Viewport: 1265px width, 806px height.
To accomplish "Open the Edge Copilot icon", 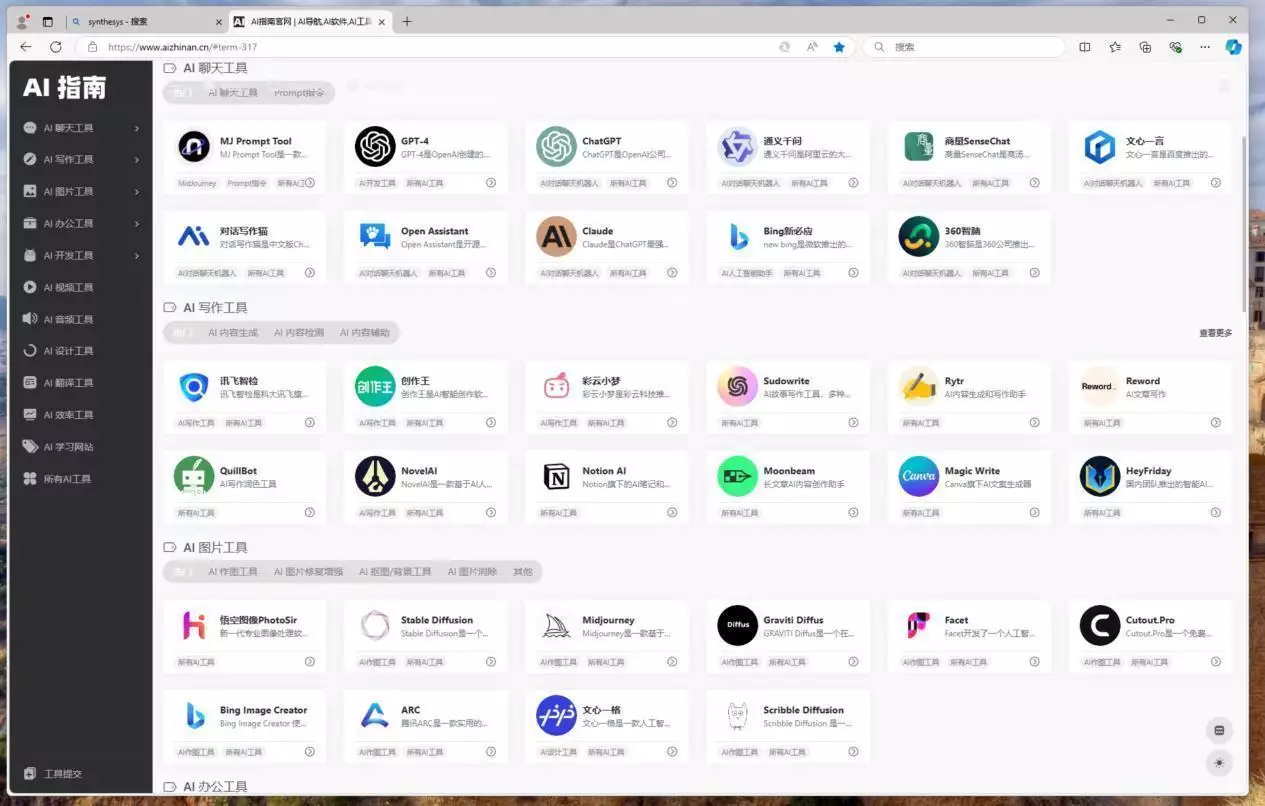I will (1234, 47).
